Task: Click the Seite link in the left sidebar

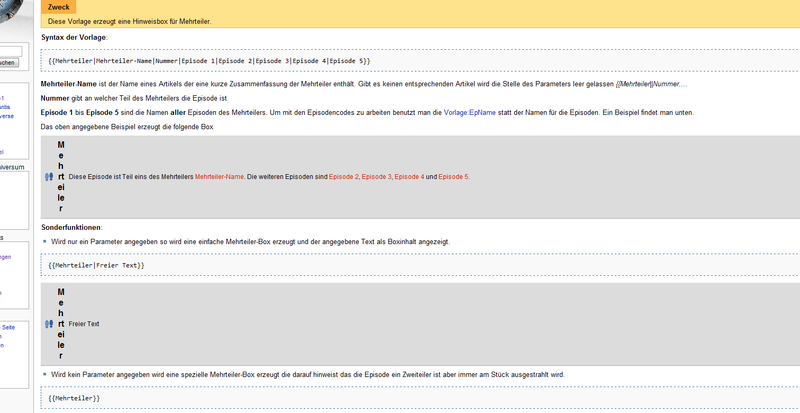Action: (x=8, y=327)
